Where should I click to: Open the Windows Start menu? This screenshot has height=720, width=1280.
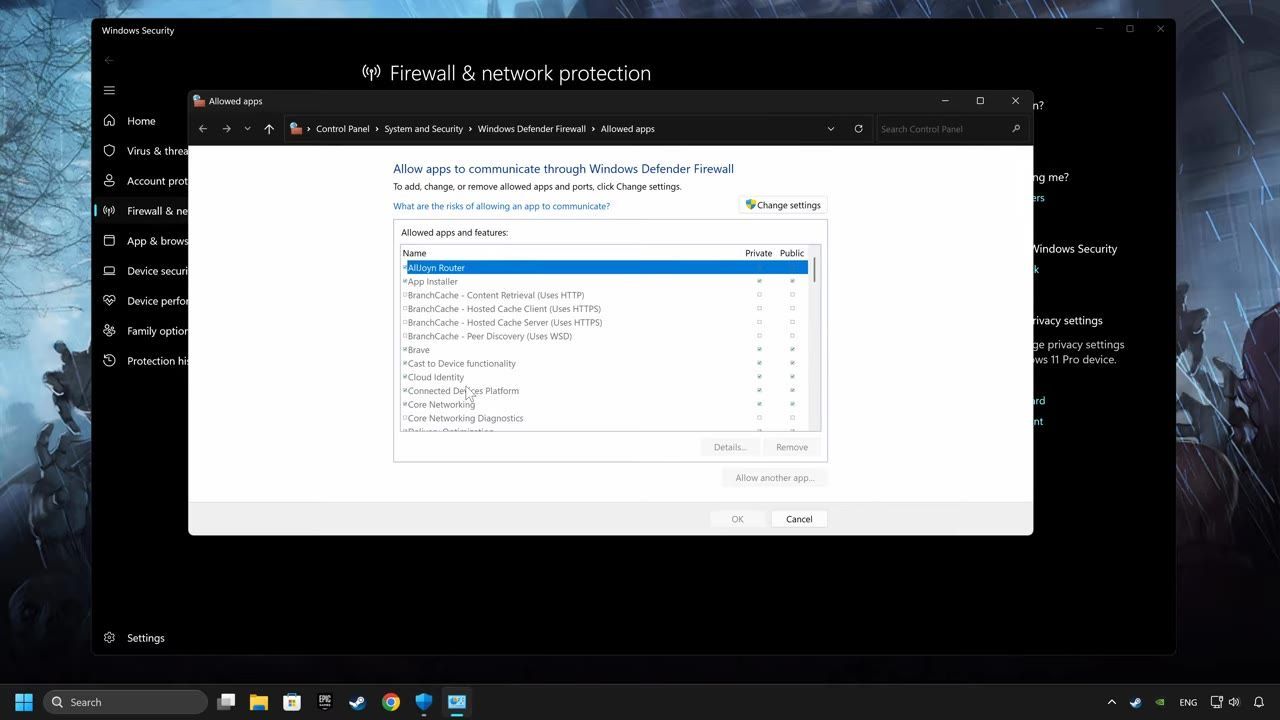[x=24, y=702]
